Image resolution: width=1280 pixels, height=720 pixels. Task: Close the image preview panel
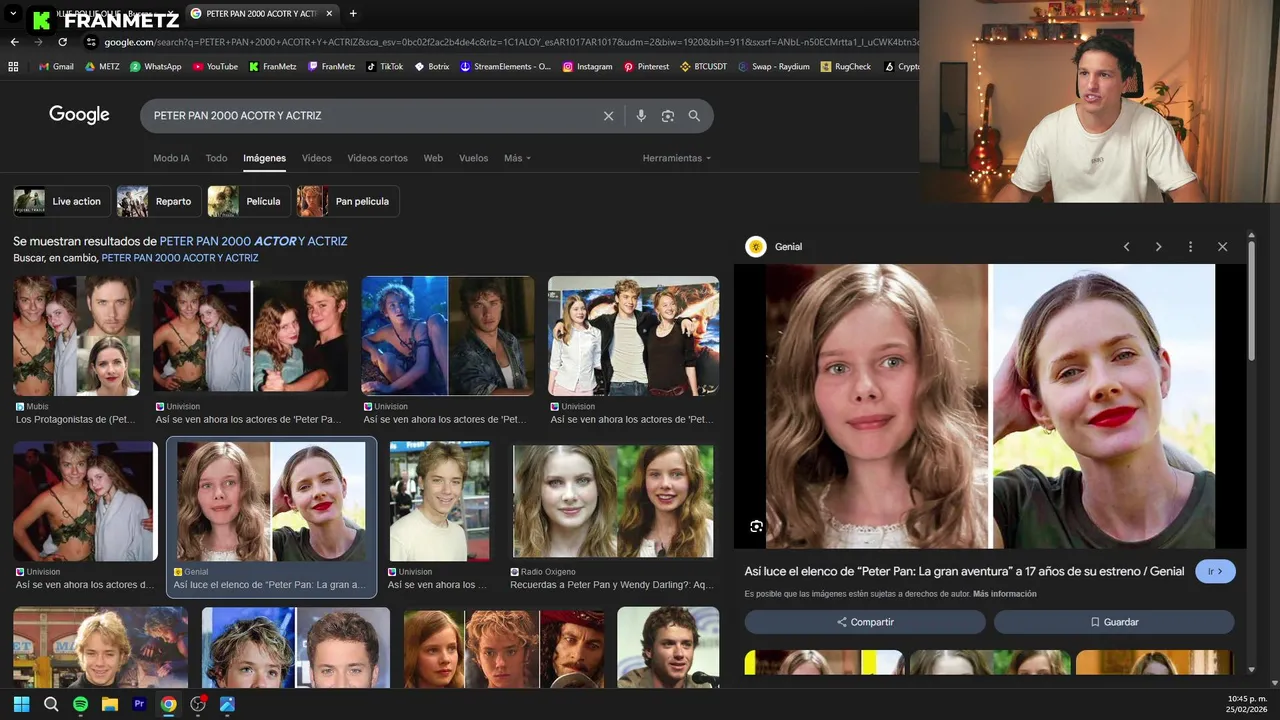point(1222,247)
